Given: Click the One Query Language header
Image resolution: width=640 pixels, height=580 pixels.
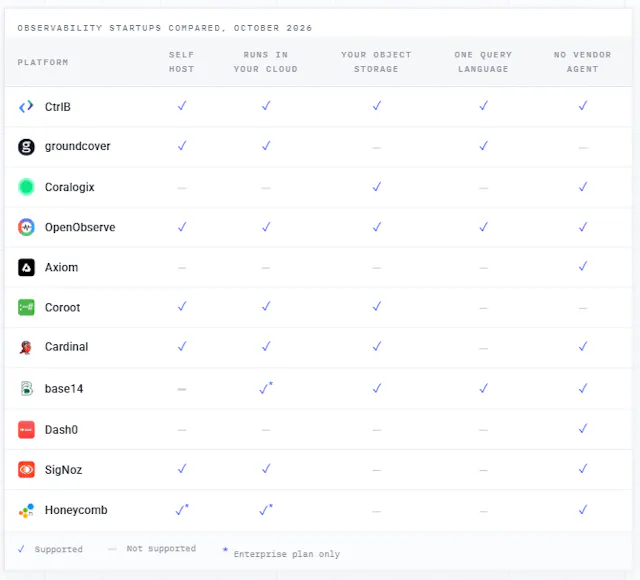Looking at the screenshot, I should [x=483, y=62].
